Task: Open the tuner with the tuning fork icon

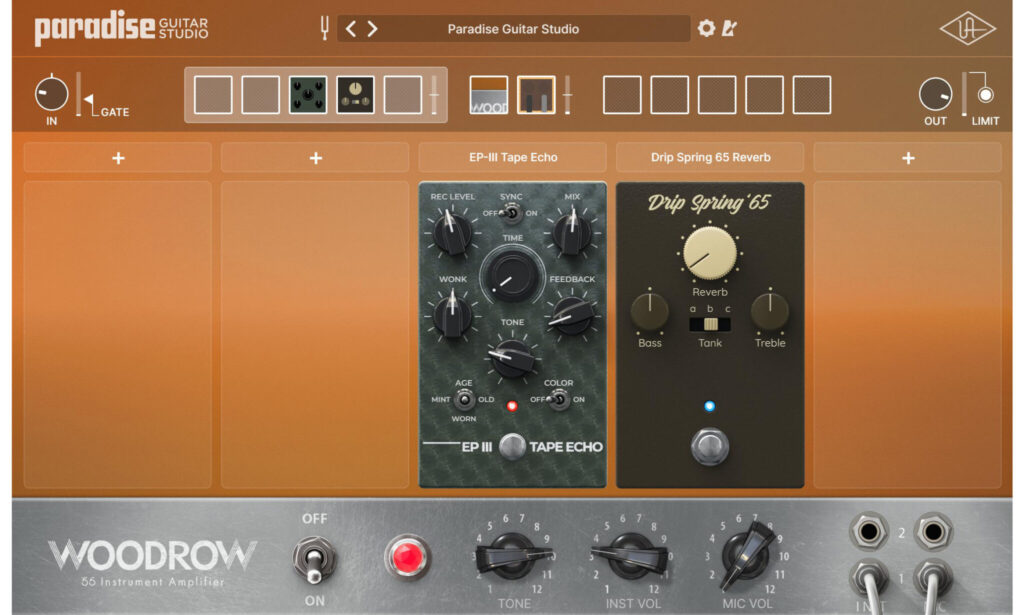Action: click(324, 28)
